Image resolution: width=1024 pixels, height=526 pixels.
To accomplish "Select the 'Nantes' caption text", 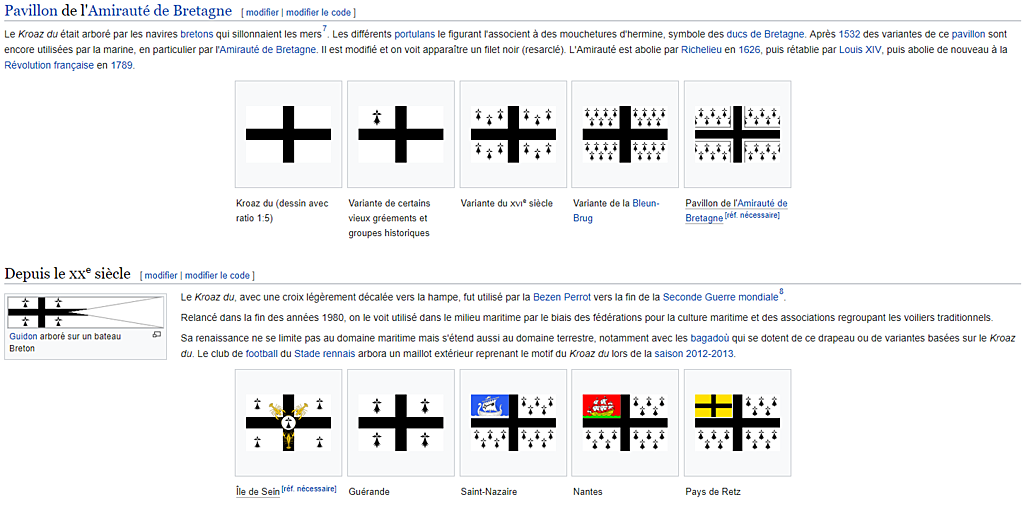I will (x=588, y=492).
